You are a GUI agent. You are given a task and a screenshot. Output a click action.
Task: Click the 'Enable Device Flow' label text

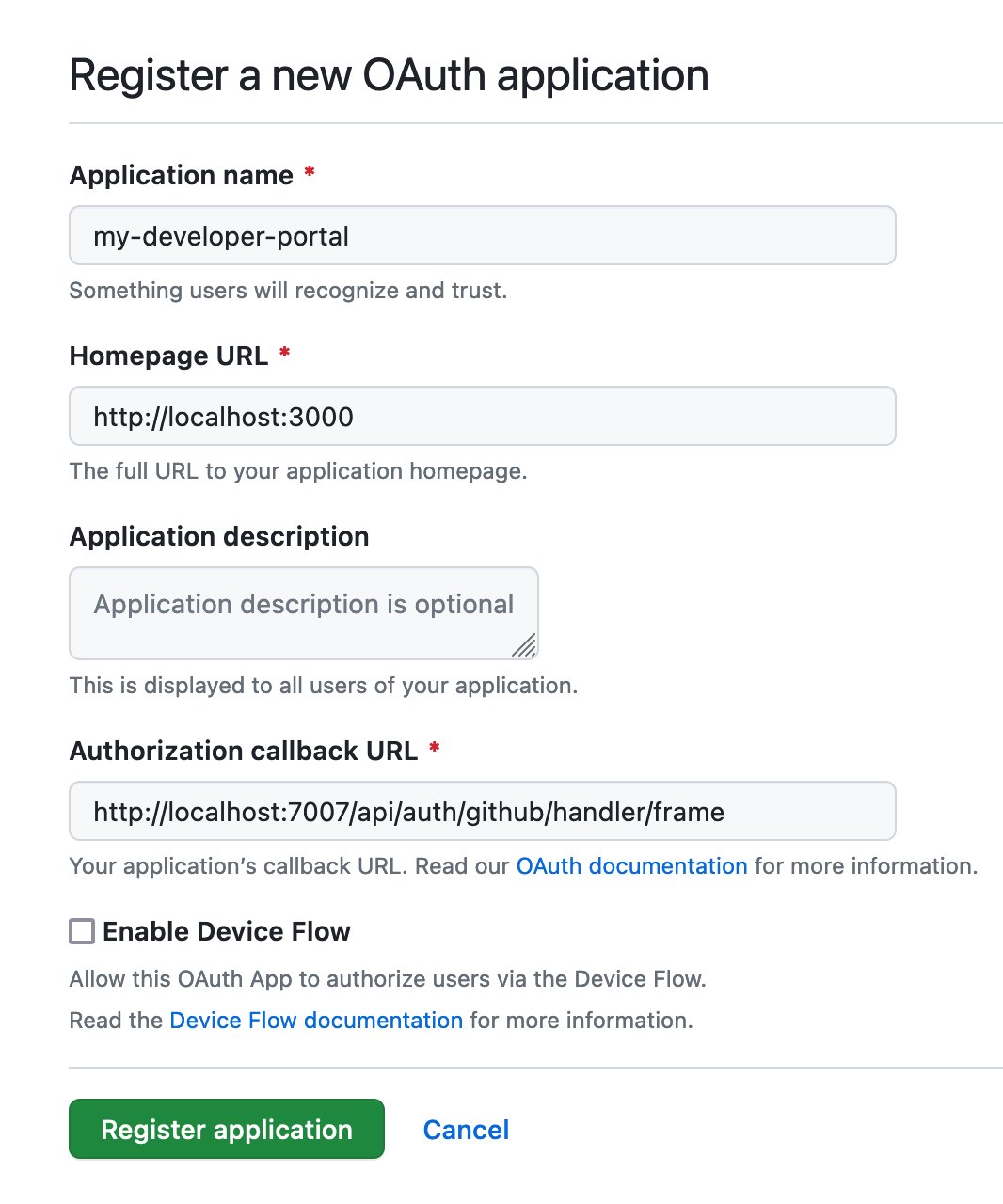pyautogui.click(x=227, y=931)
